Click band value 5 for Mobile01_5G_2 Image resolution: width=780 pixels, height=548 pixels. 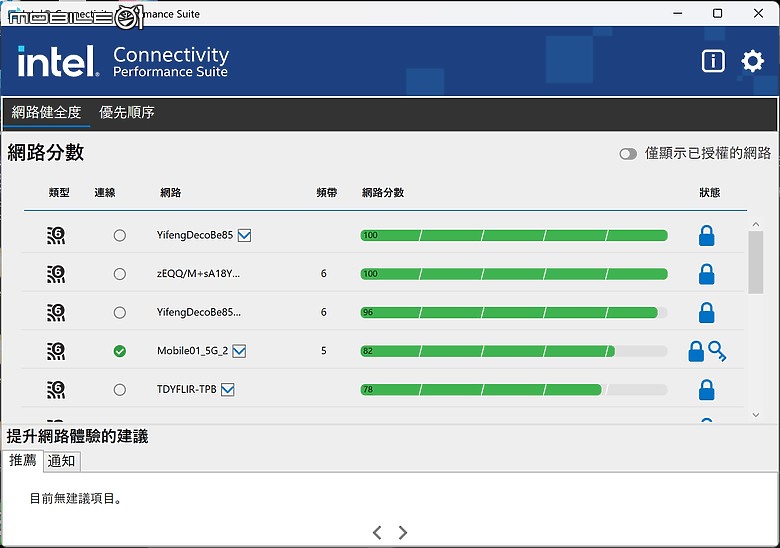click(x=324, y=351)
